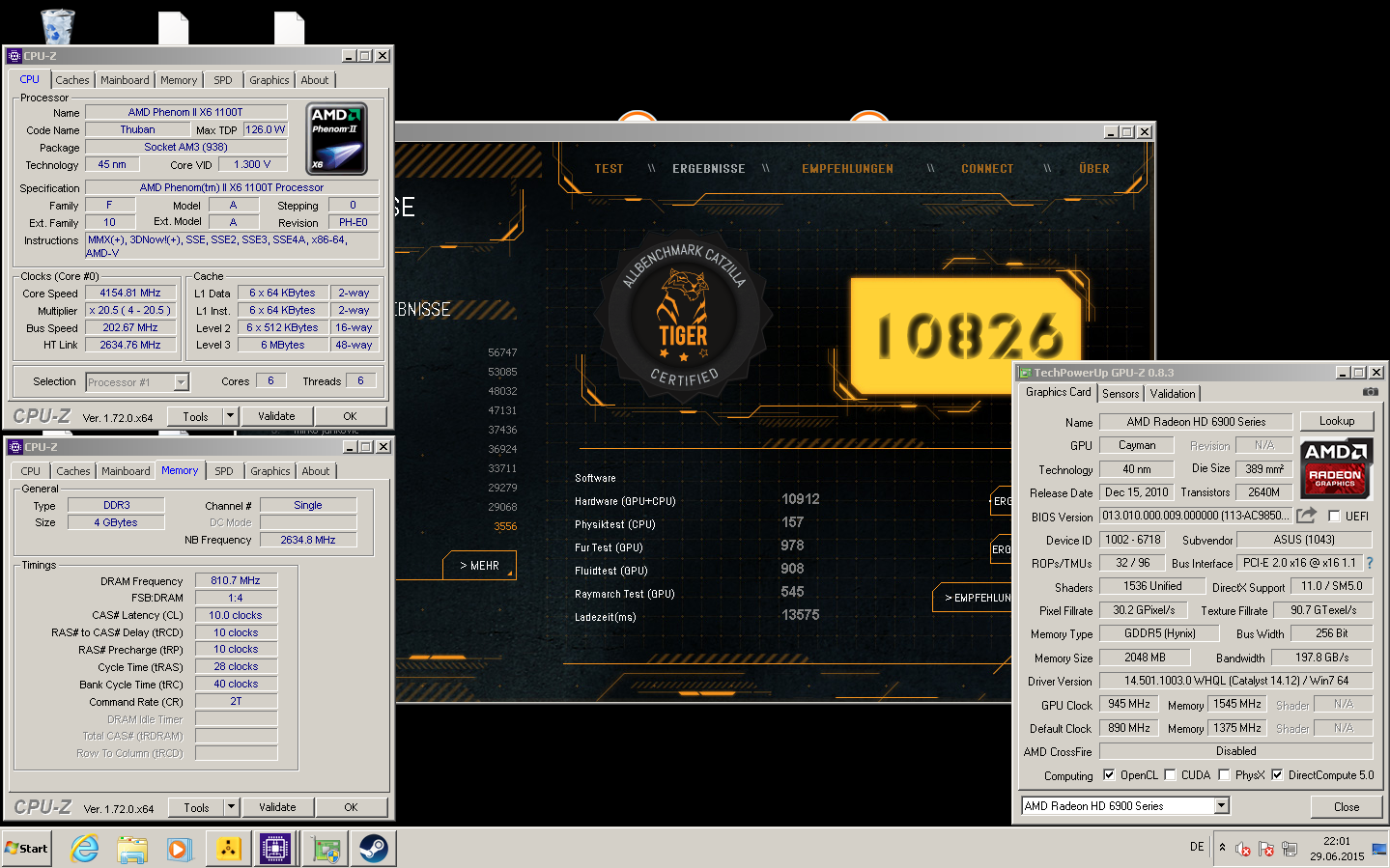The image size is (1390, 868).
Task: Select the highlighted 3556 score entry
Action: (x=505, y=526)
